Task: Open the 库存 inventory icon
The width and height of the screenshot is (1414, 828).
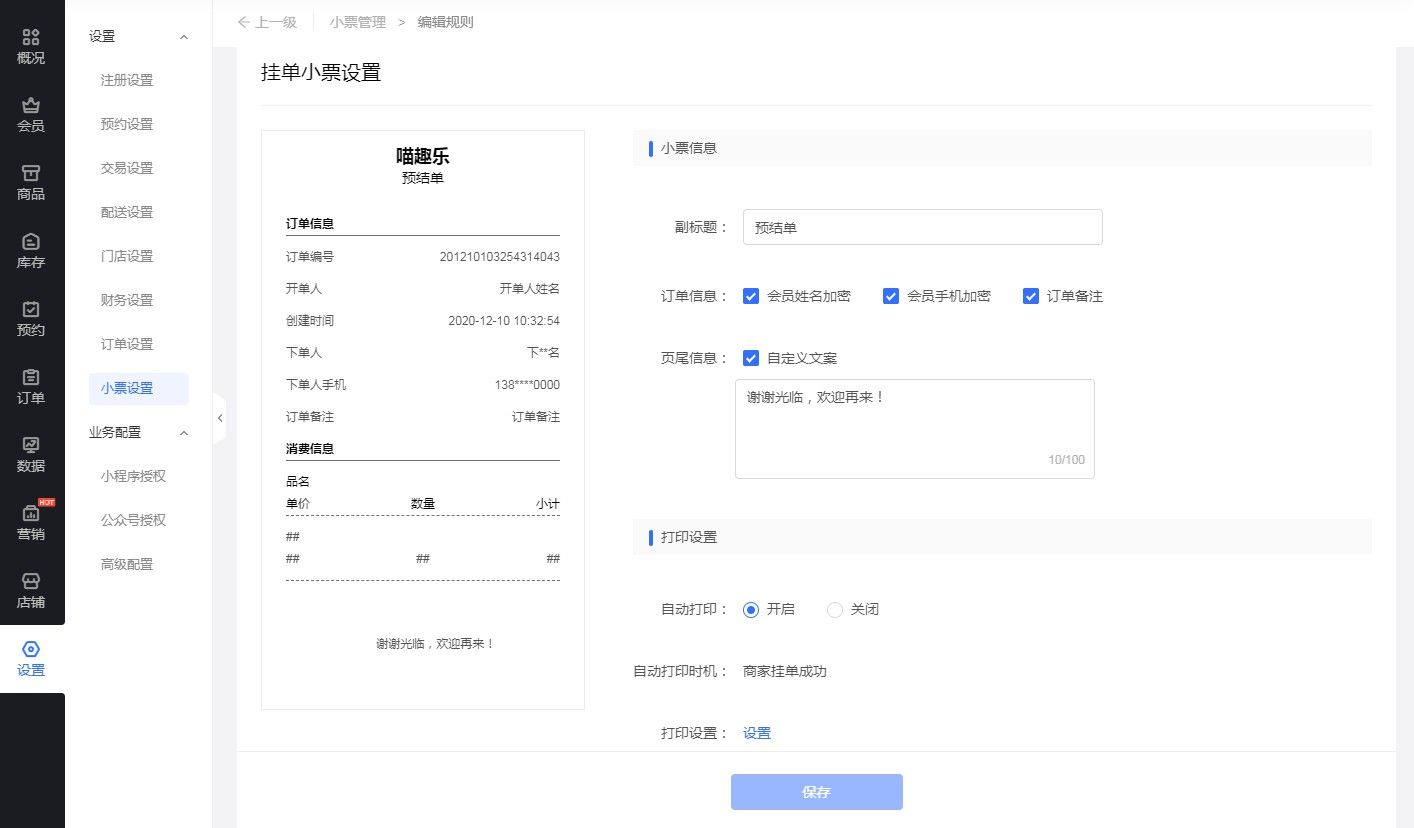Action: 31,241
